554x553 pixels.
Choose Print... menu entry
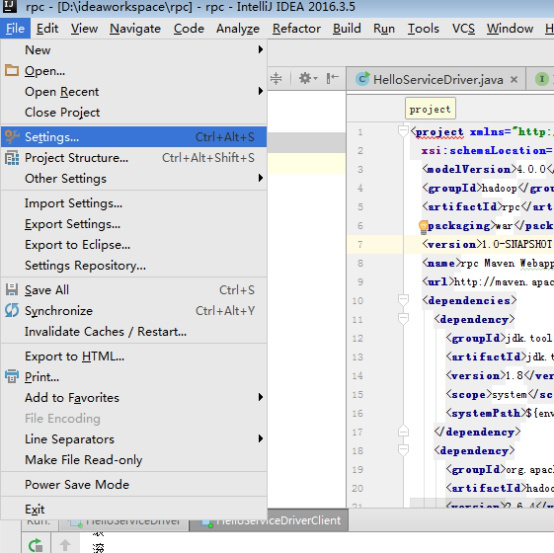[x=134, y=377]
